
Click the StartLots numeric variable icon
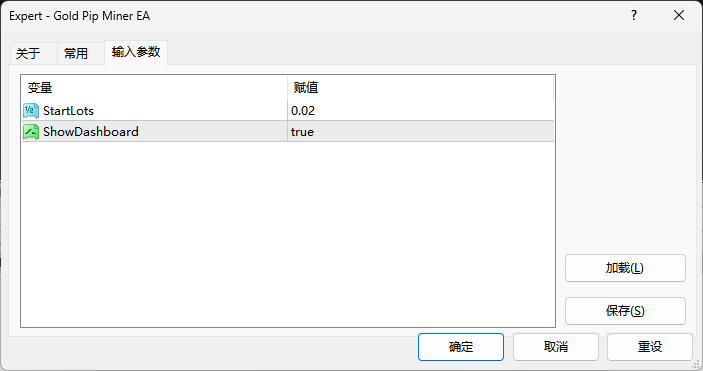(31, 110)
